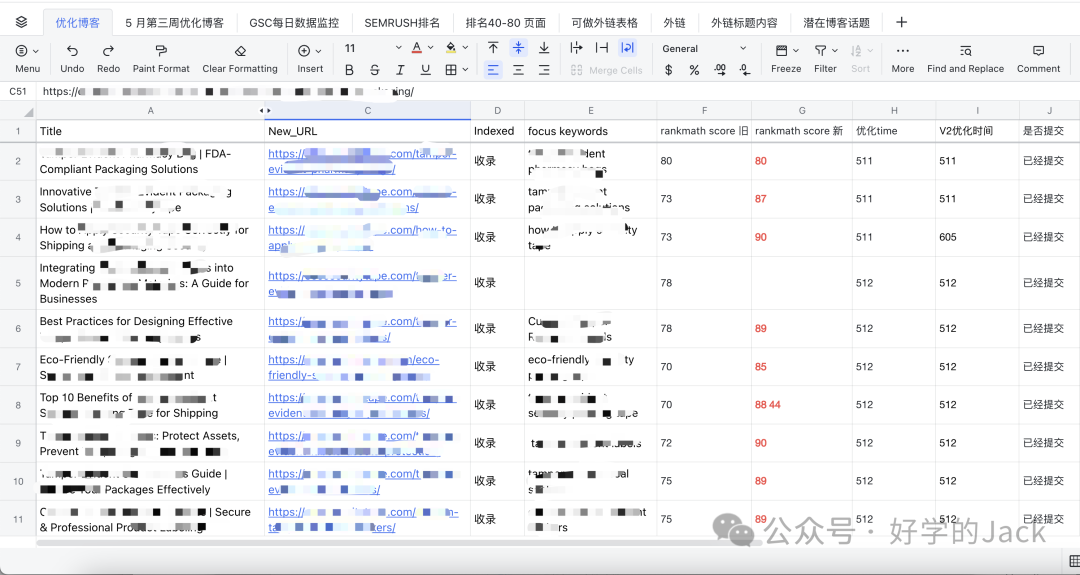
Task: Align cell content to top
Action: (493, 48)
